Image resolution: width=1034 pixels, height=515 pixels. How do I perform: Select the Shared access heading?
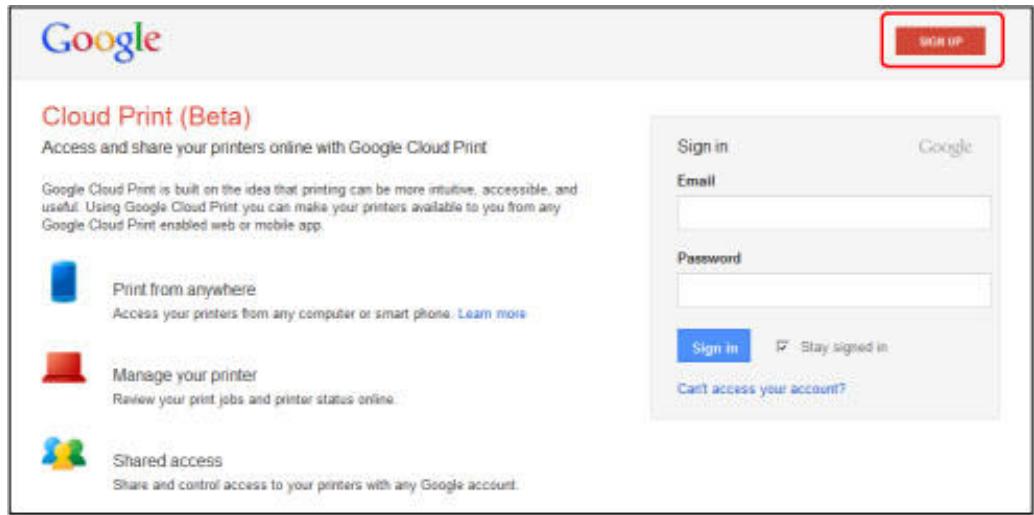coord(167,460)
